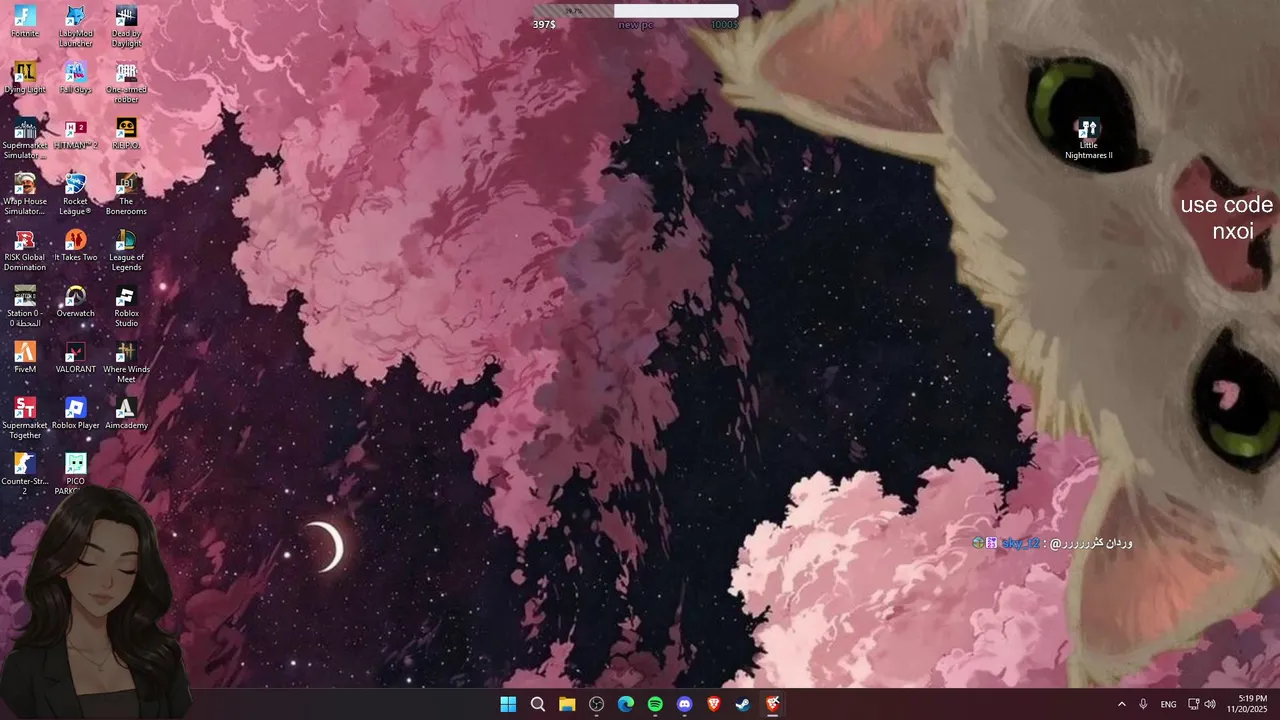Screen dimensions: 1280x720
Task: Select the League of Legends icon
Action: (x=126, y=250)
